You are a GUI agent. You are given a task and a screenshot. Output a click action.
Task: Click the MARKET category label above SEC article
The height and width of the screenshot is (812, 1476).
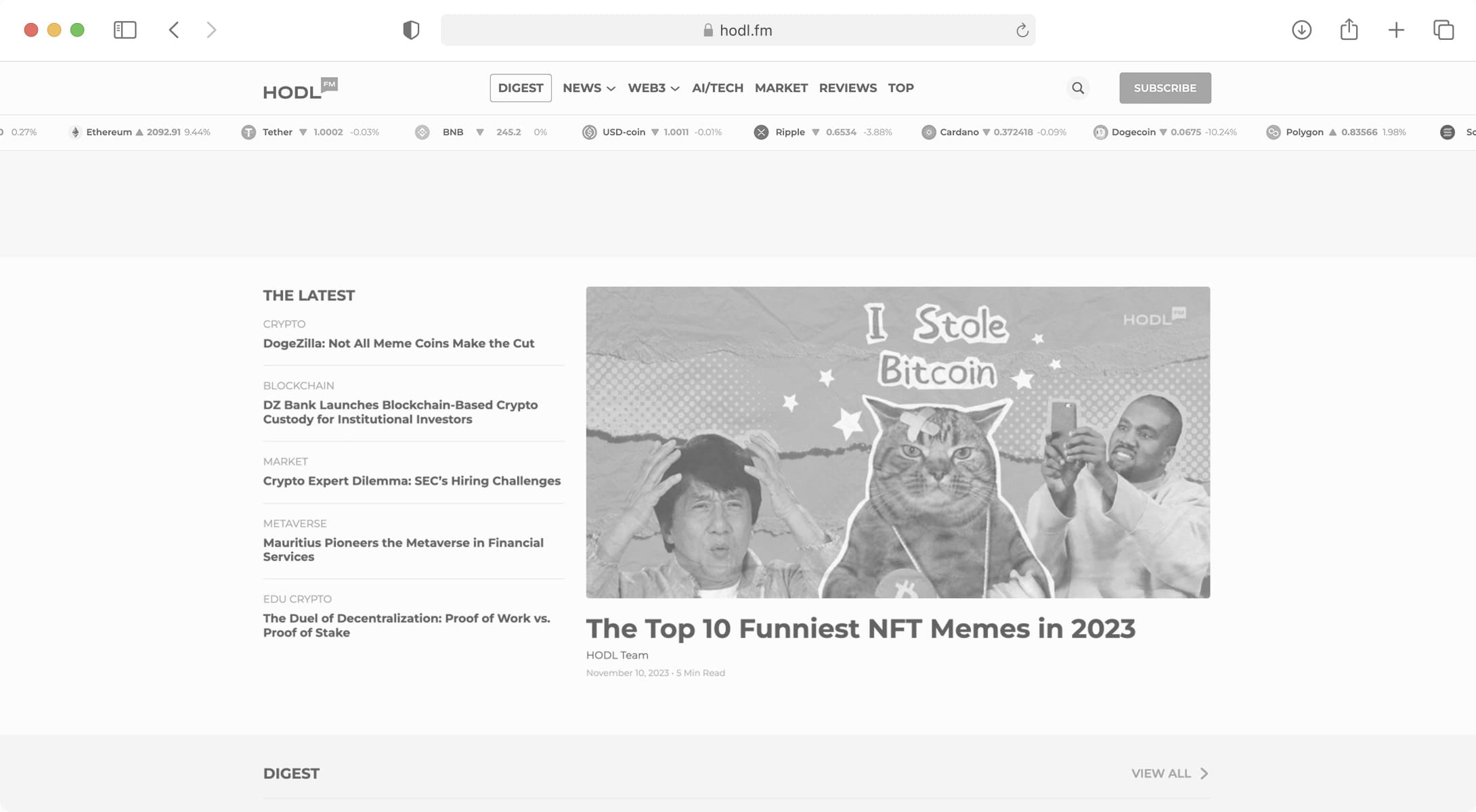(285, 461)
